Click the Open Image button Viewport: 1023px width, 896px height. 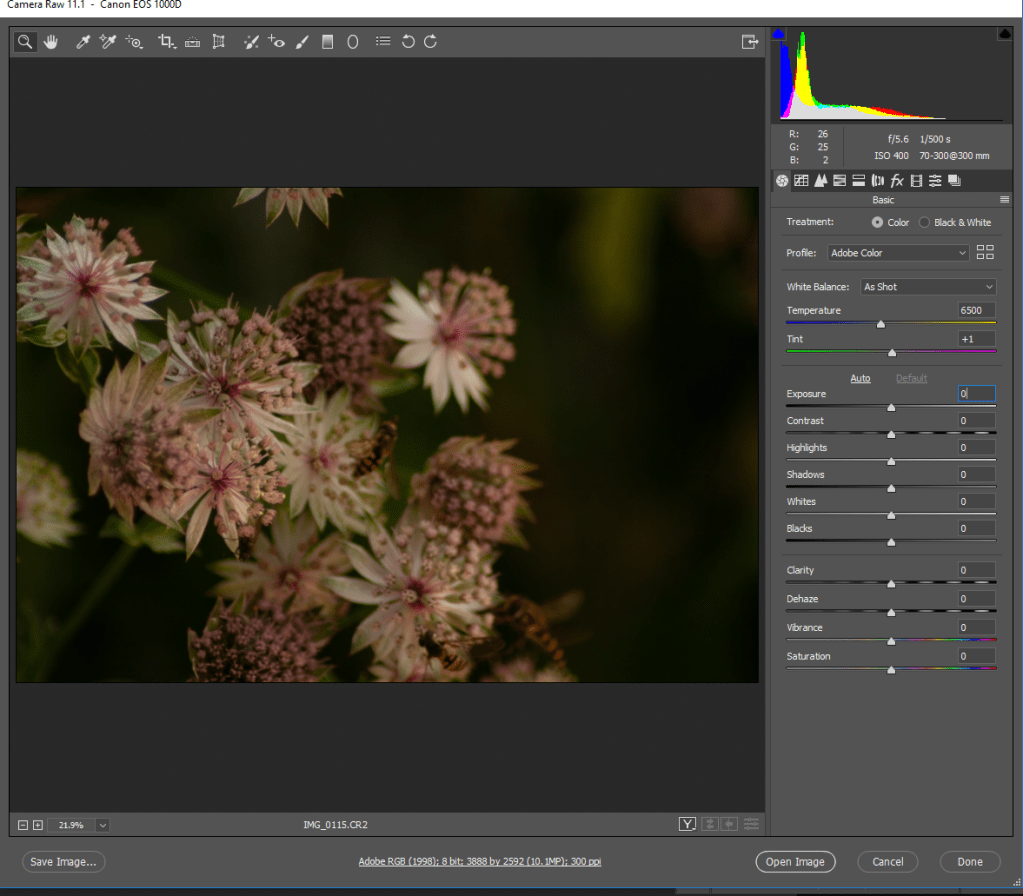[x=795, y=862]
